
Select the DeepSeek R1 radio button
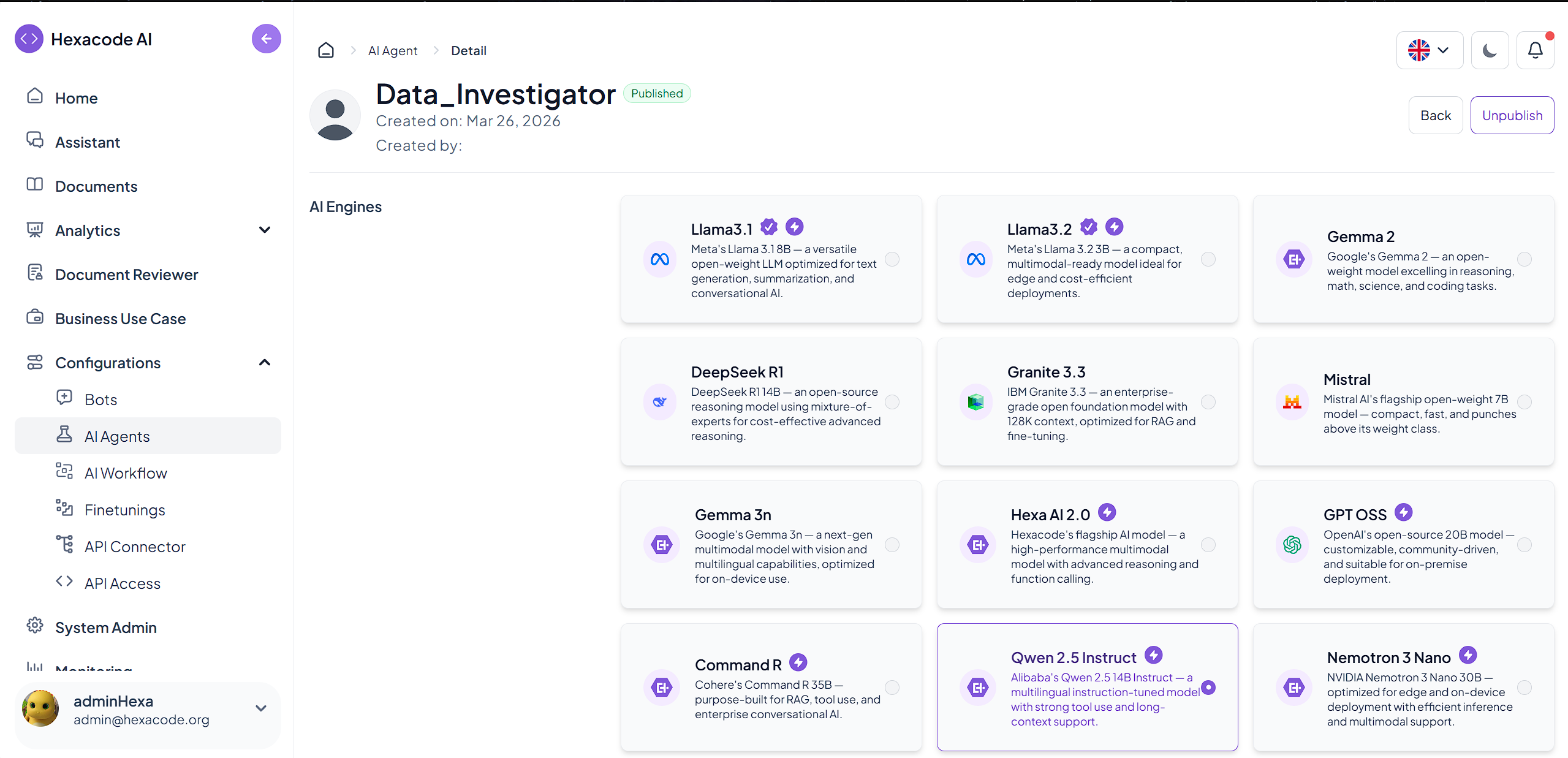click(x=892, y=402)
